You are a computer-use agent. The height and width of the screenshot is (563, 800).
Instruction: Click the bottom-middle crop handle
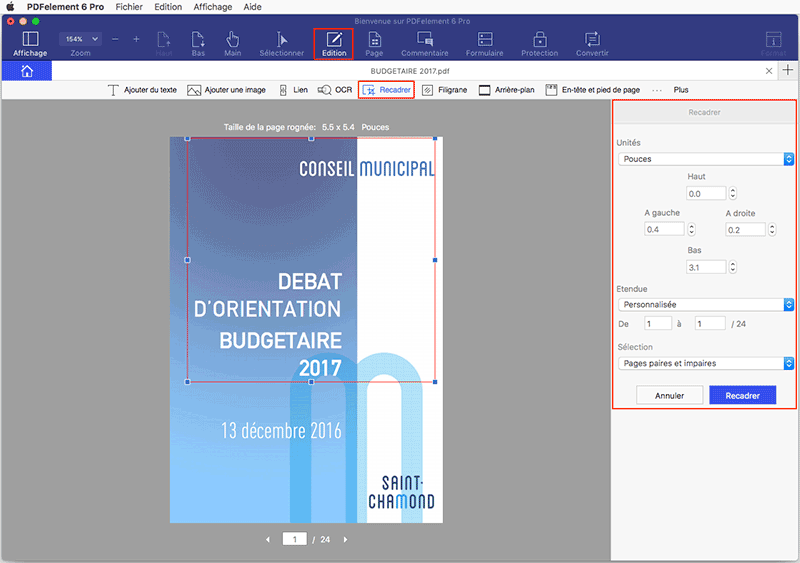311,382
